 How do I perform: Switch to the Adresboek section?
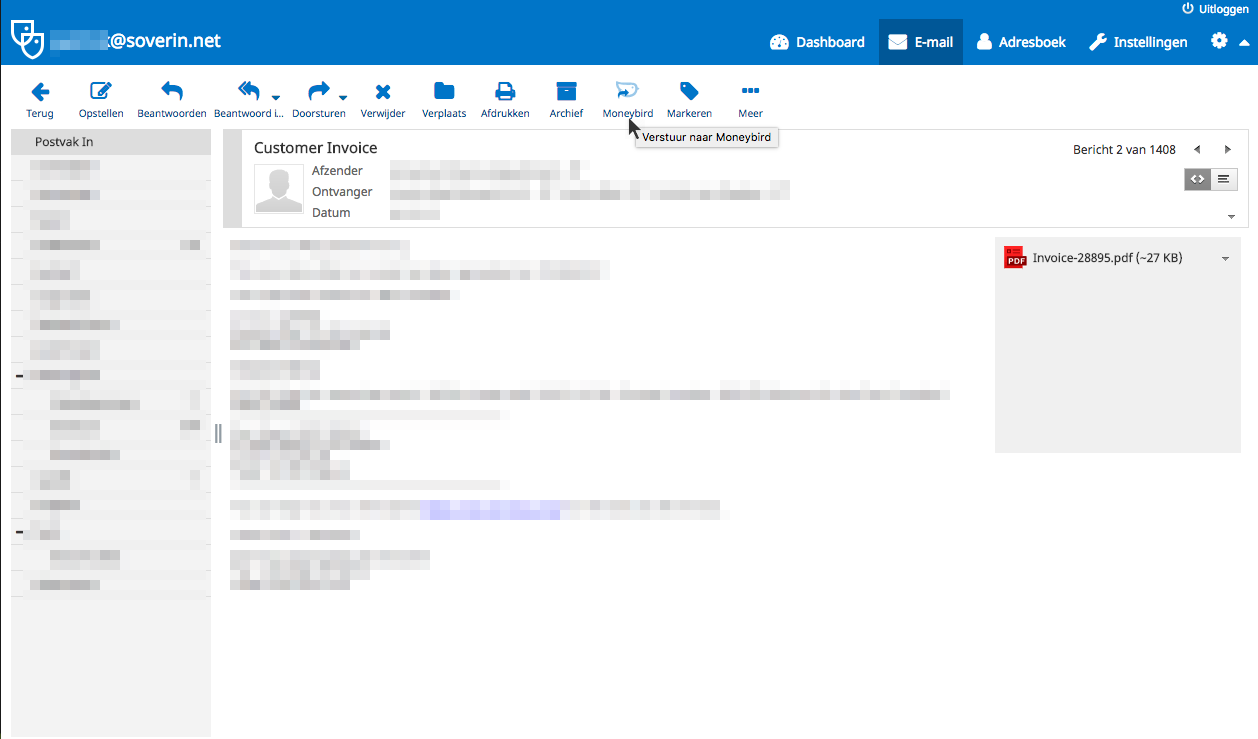1020,41
